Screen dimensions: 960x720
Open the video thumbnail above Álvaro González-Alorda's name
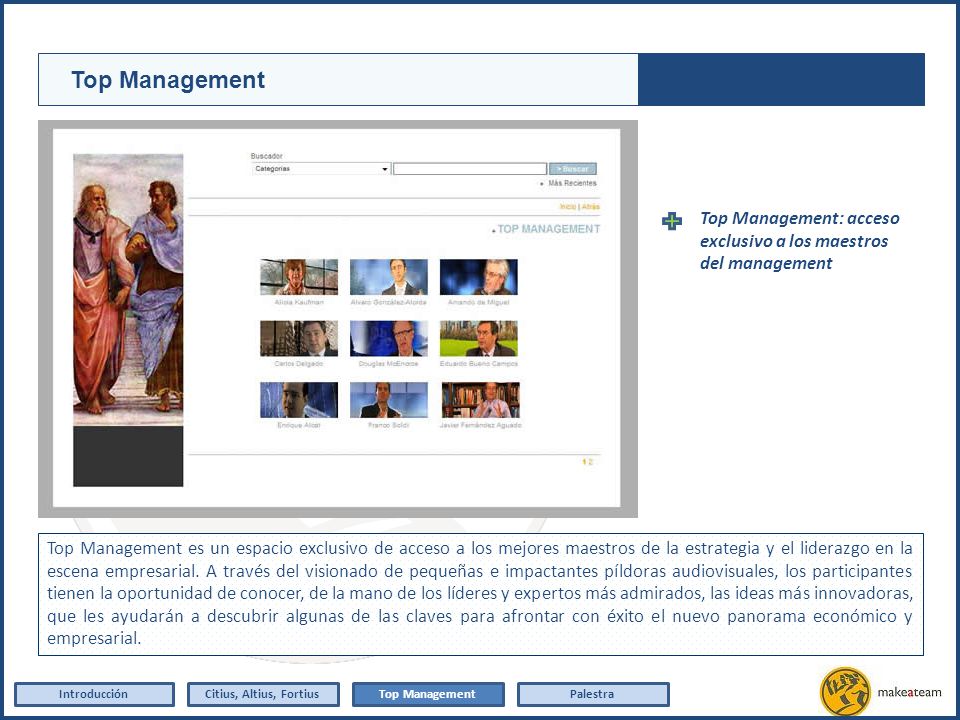389,277
